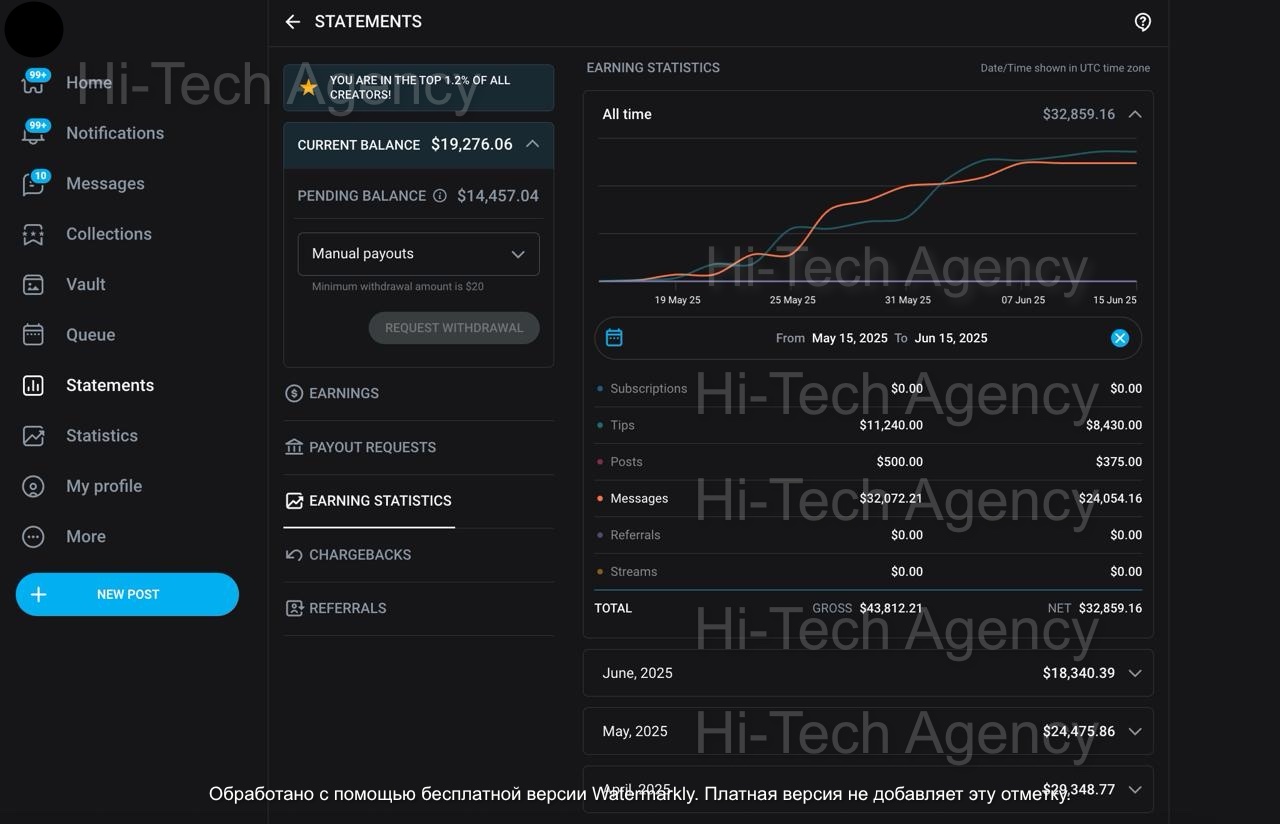
Task: Open the date range calendar icon
Action: pyautogui.click(x=614, y=338)
